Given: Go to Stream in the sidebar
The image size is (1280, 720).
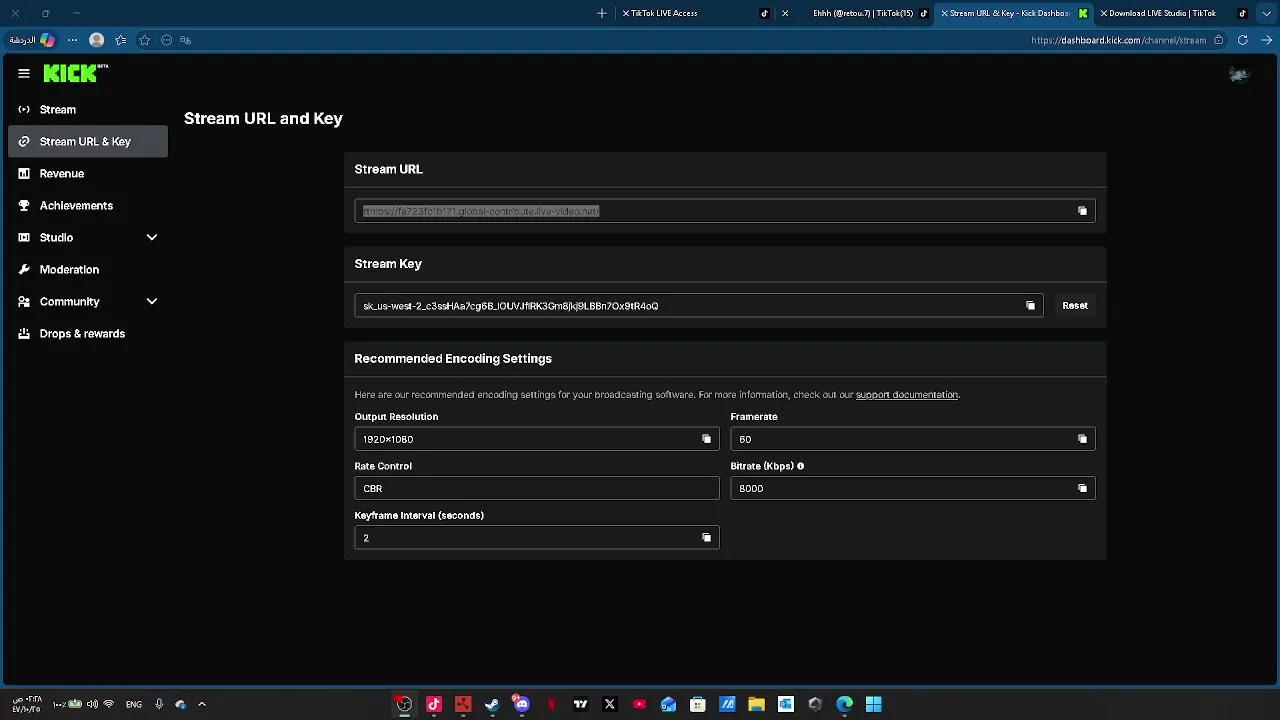Looking at the screenshot, I should pyautogui.click(x=88, y=109).
